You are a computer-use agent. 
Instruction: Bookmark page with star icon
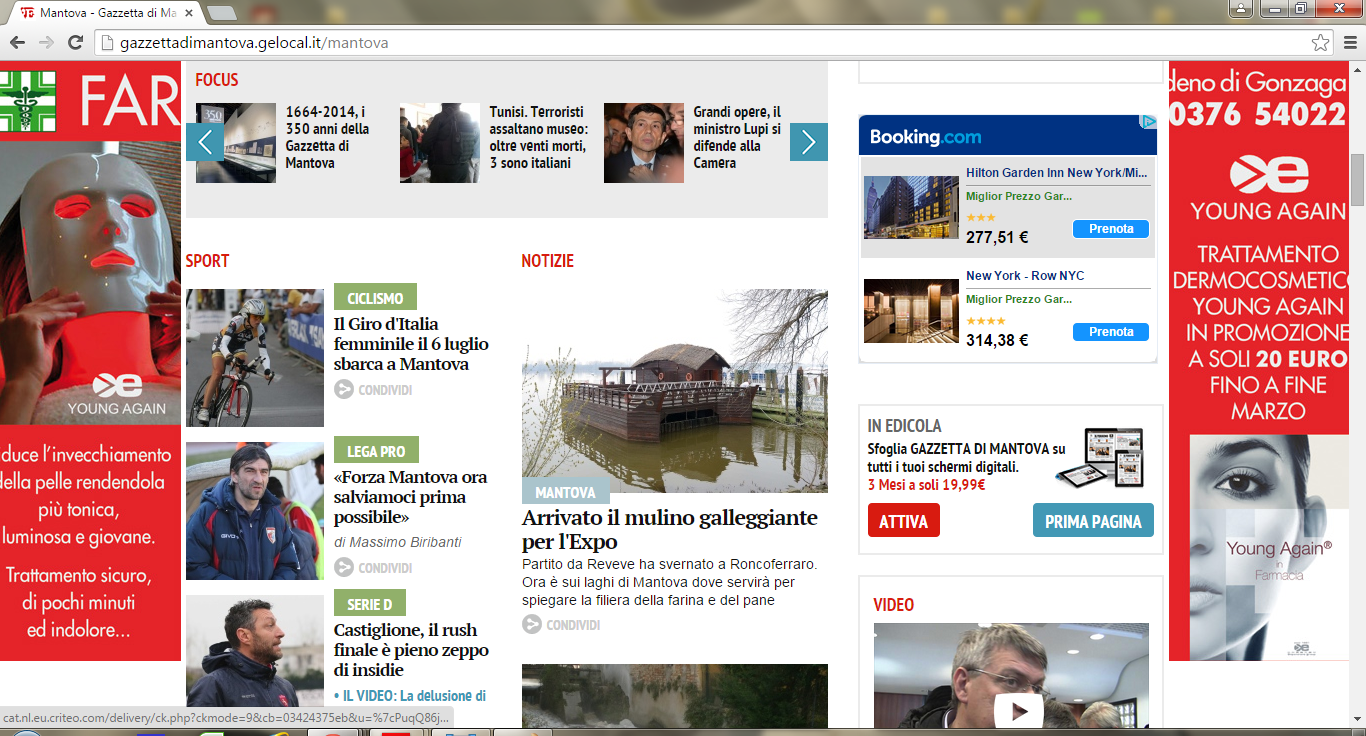click(x=1321, y=43)
